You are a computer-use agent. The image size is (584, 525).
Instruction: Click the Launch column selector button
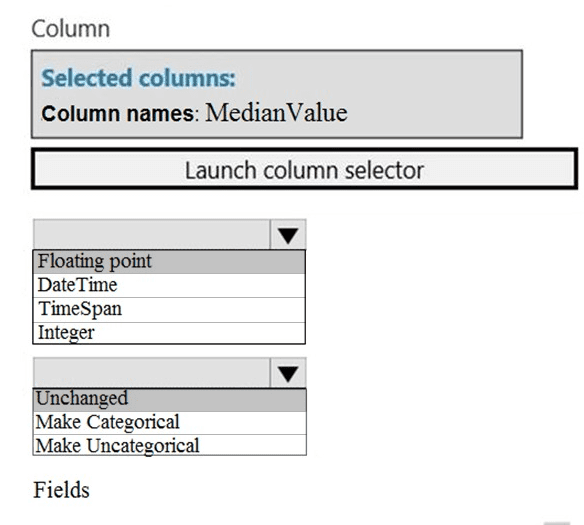click(x=305, y=169)
